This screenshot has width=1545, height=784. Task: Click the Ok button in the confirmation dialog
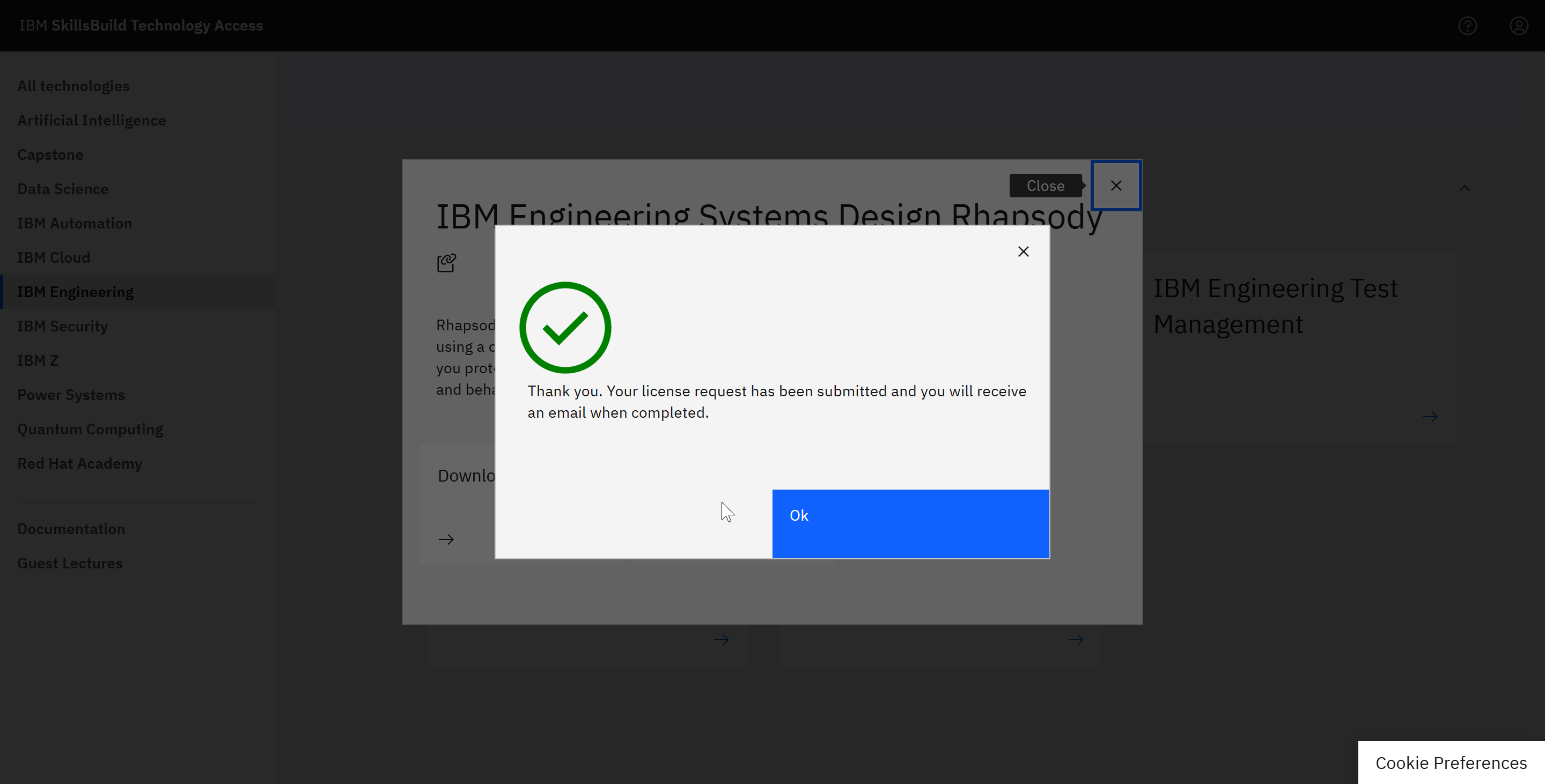click(x=910, y=524)
